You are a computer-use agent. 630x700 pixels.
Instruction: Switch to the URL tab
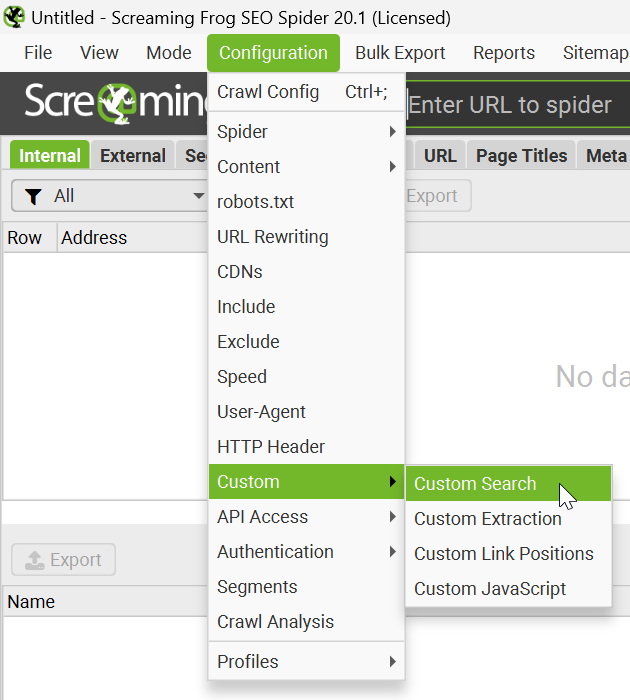440,155
